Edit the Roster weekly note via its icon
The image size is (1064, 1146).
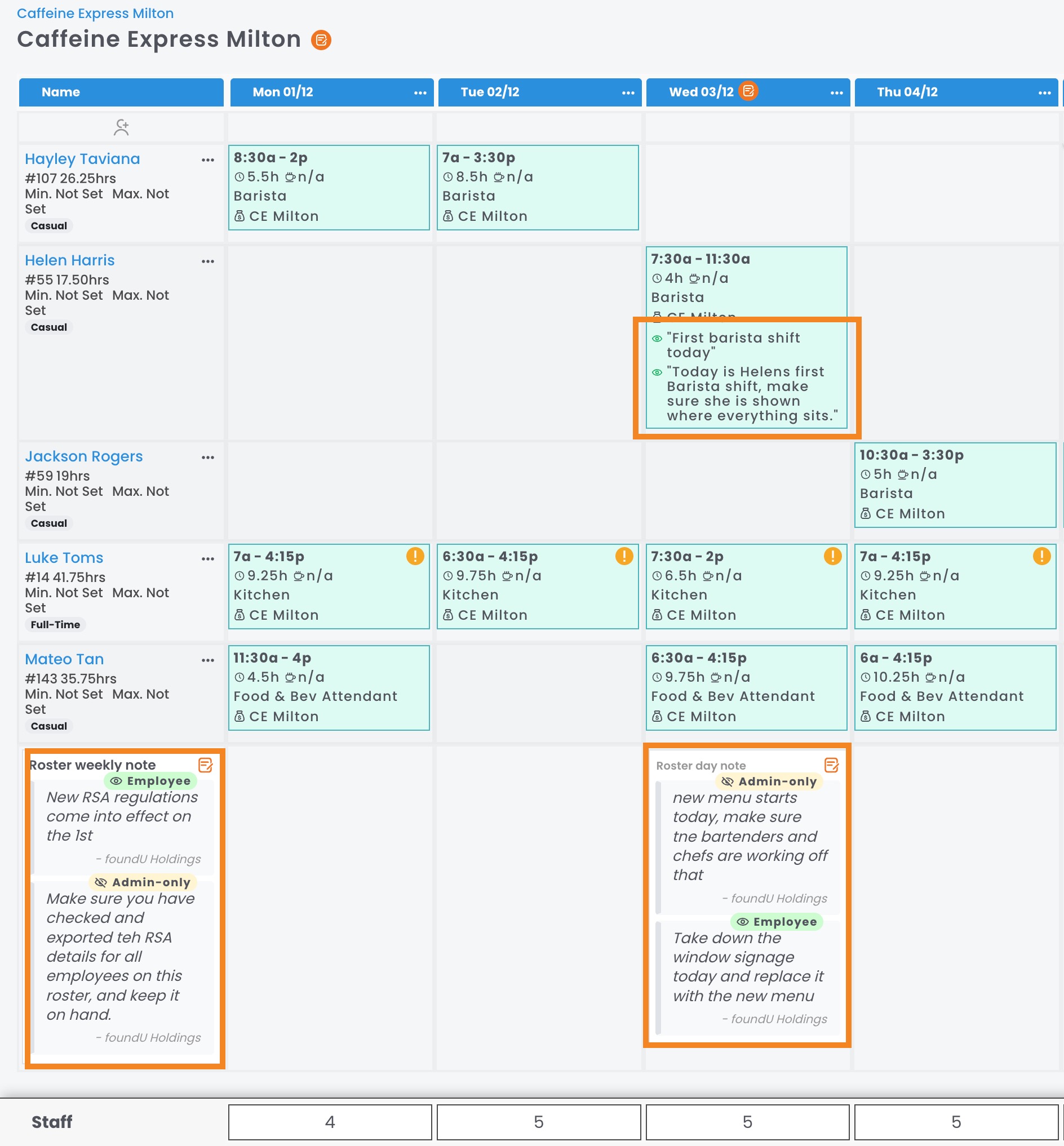pos(205,765)
